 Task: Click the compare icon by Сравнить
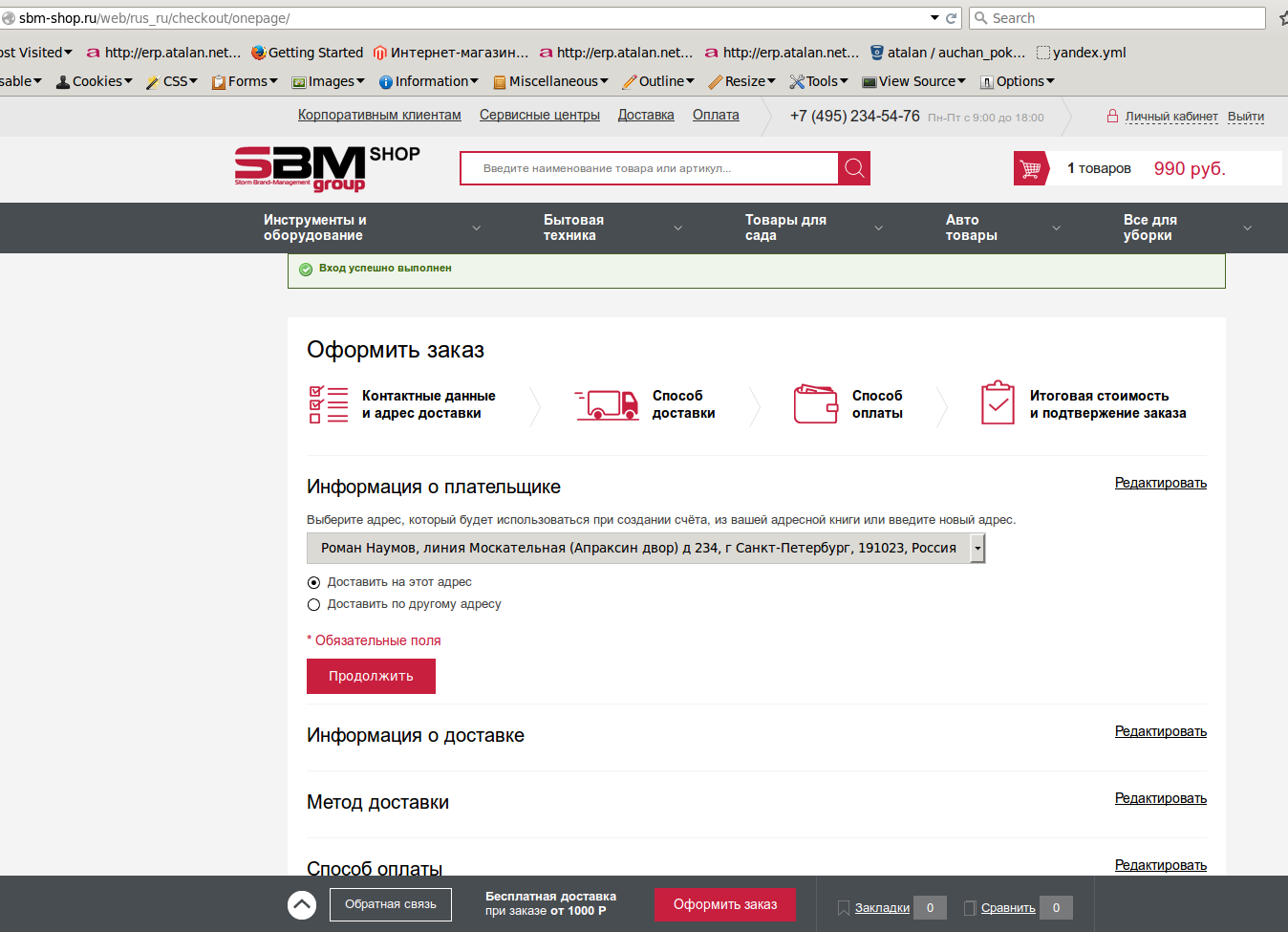[970, 908]
